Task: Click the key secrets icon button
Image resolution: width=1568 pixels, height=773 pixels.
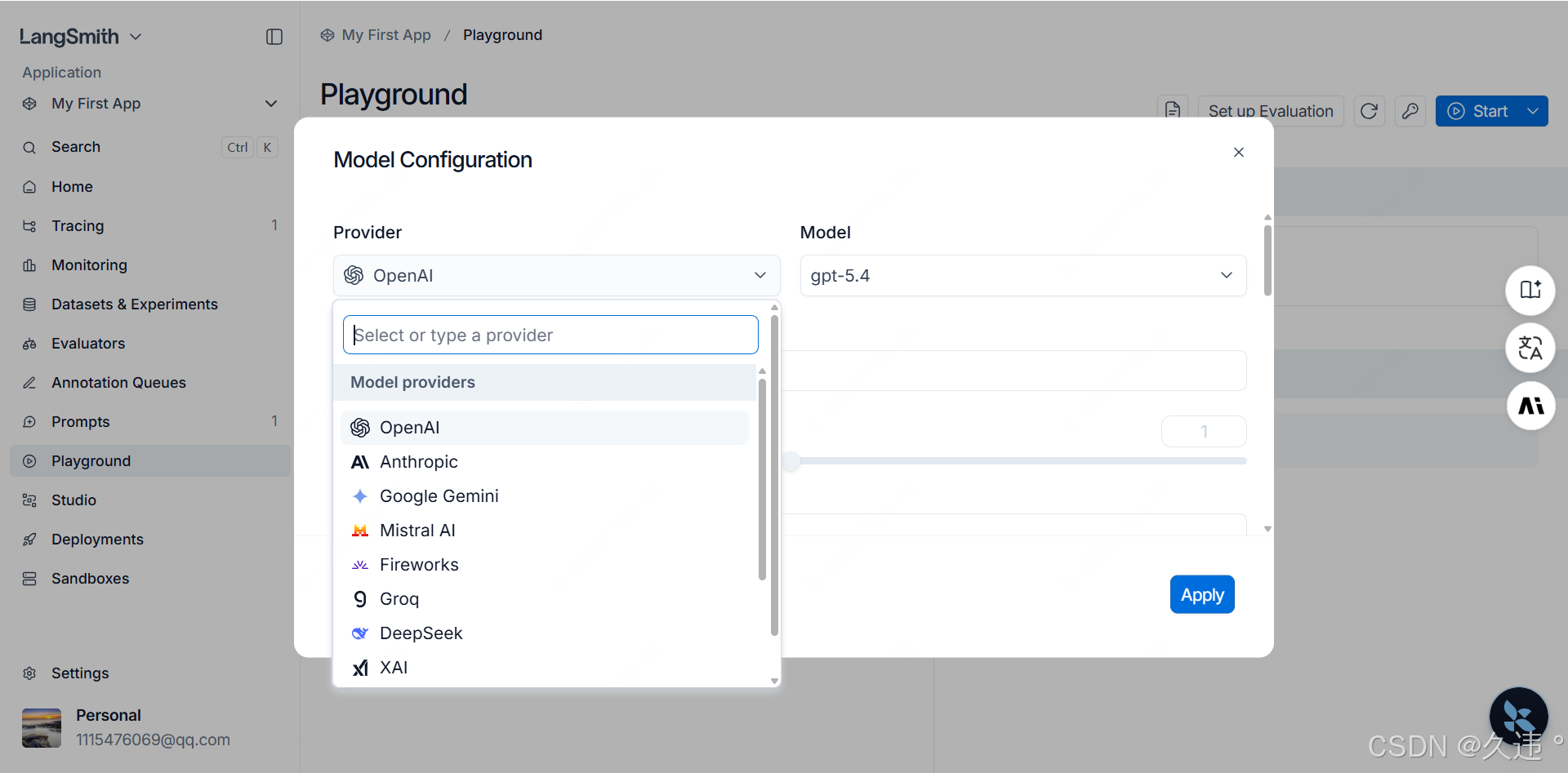Action: point(1410,111)
